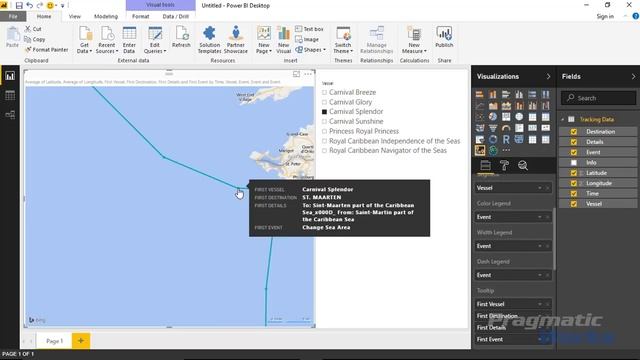Check Royal Caribbean Navigator of the Seas

coord(324,150)
